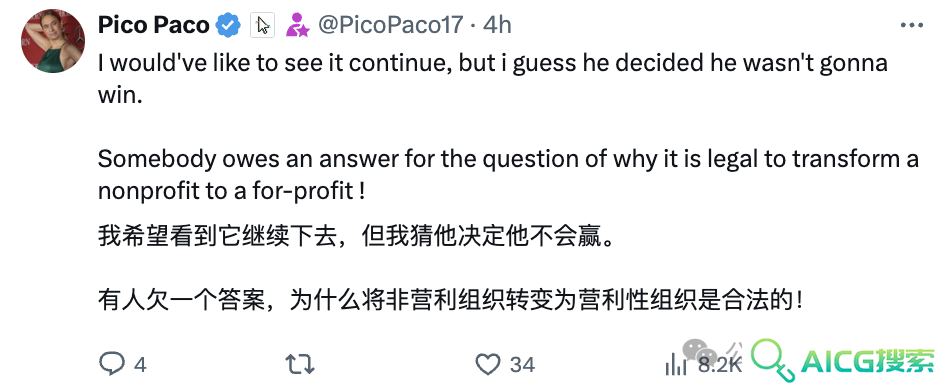Click the green magnifier AICG logo
Screen dimensions: 942x392
point(774,359)
